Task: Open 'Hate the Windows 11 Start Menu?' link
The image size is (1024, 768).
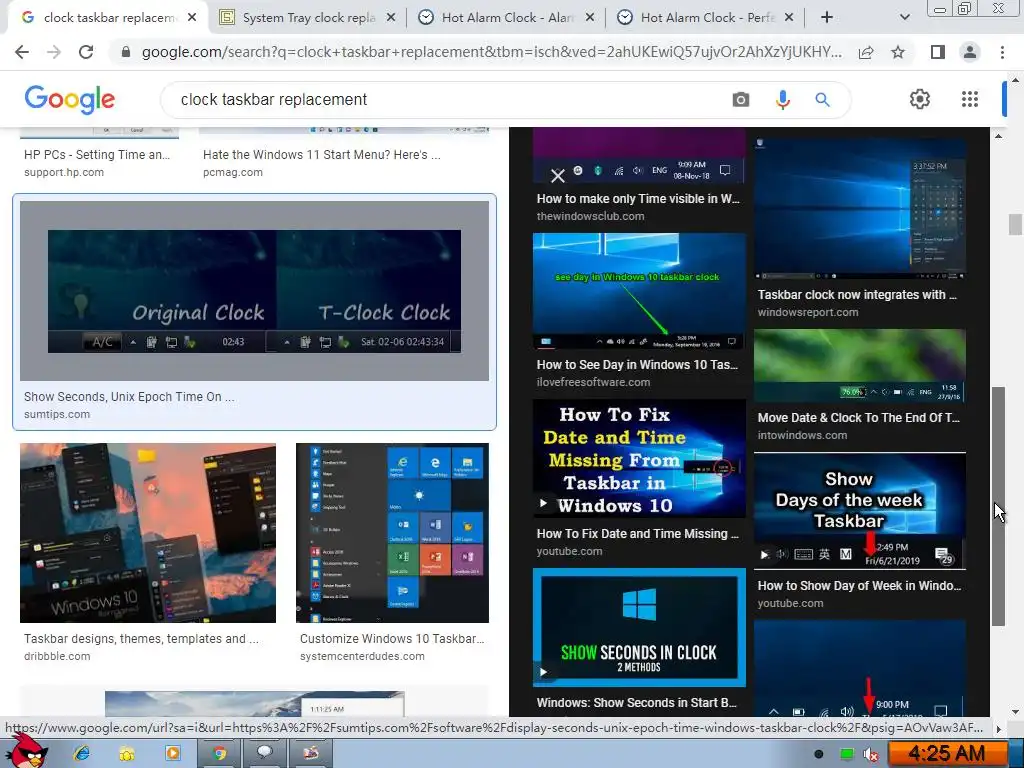Action: click(321, 155)
